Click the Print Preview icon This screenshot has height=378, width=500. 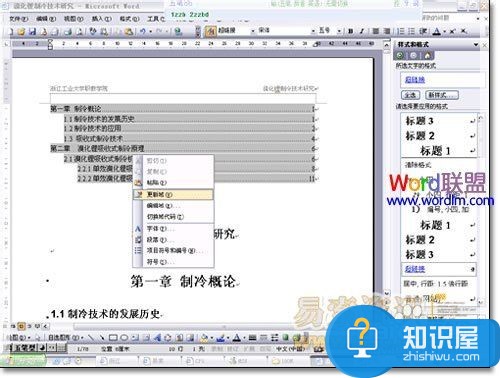(80, 32)
